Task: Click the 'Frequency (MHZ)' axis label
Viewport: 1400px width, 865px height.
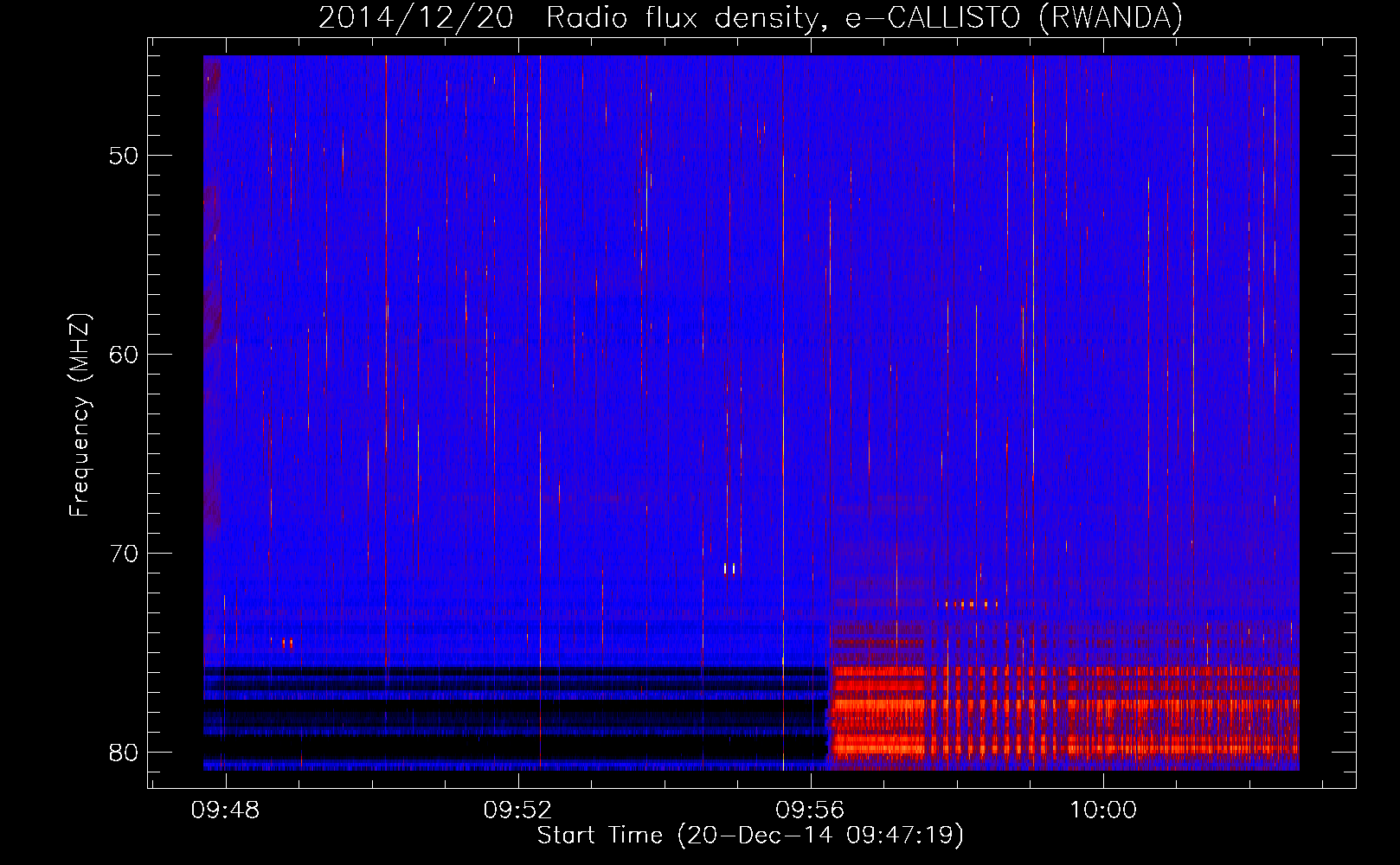Action: (80, 415)
